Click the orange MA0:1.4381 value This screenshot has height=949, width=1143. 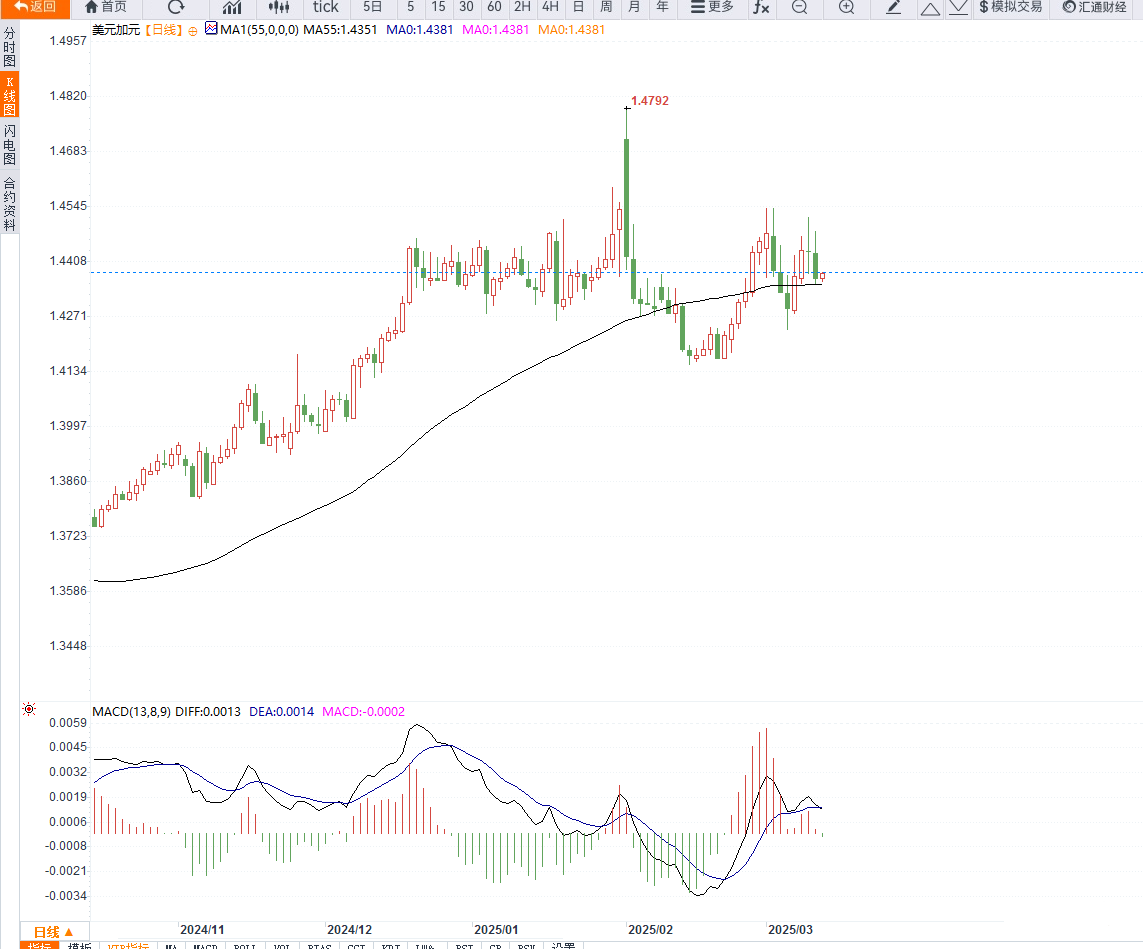[x=572, y=30]
